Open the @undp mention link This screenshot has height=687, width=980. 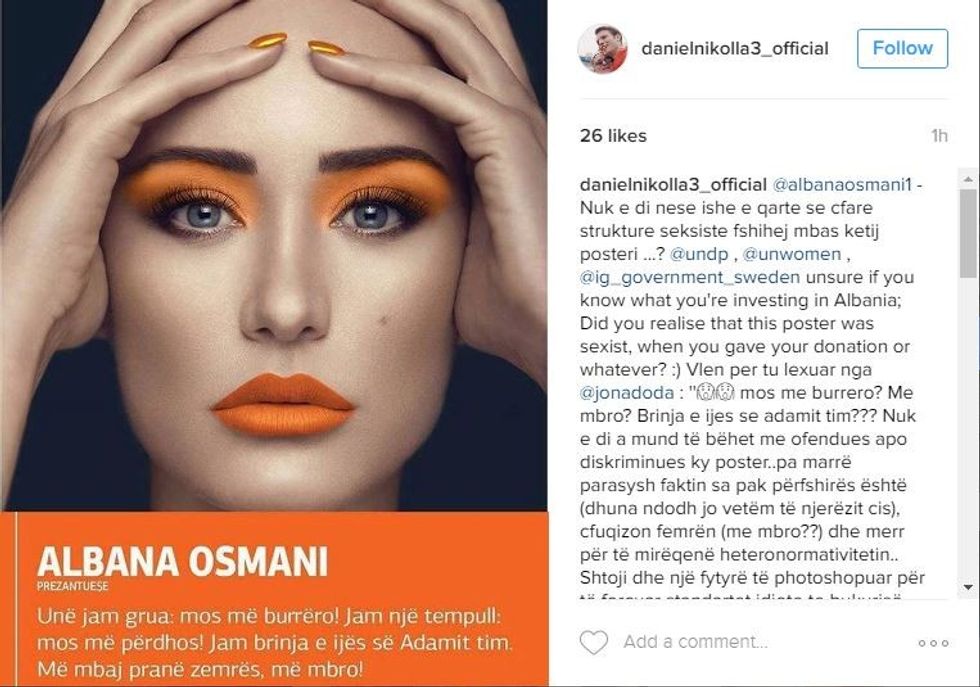point(699,254)
